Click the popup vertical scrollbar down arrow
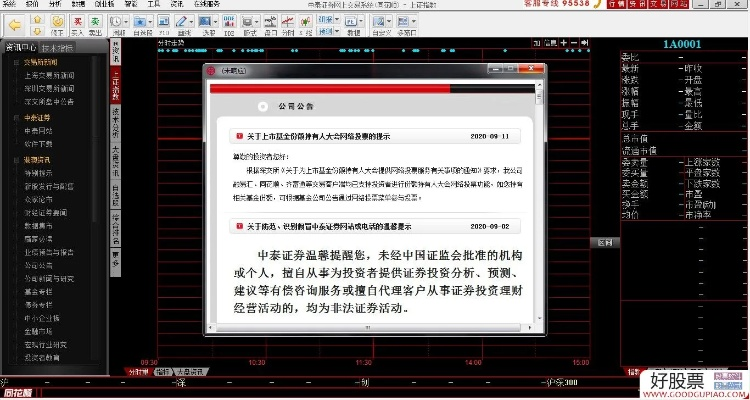 (x=539, y=318)
